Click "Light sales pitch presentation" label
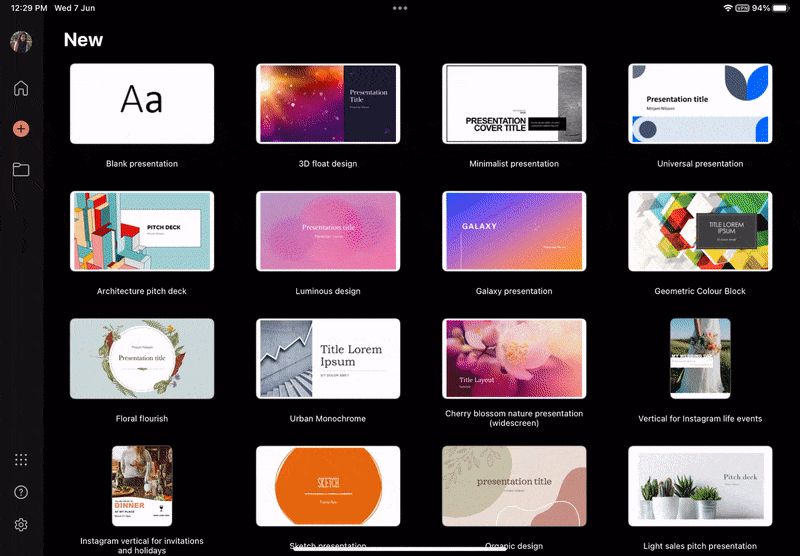 [700, 546]
